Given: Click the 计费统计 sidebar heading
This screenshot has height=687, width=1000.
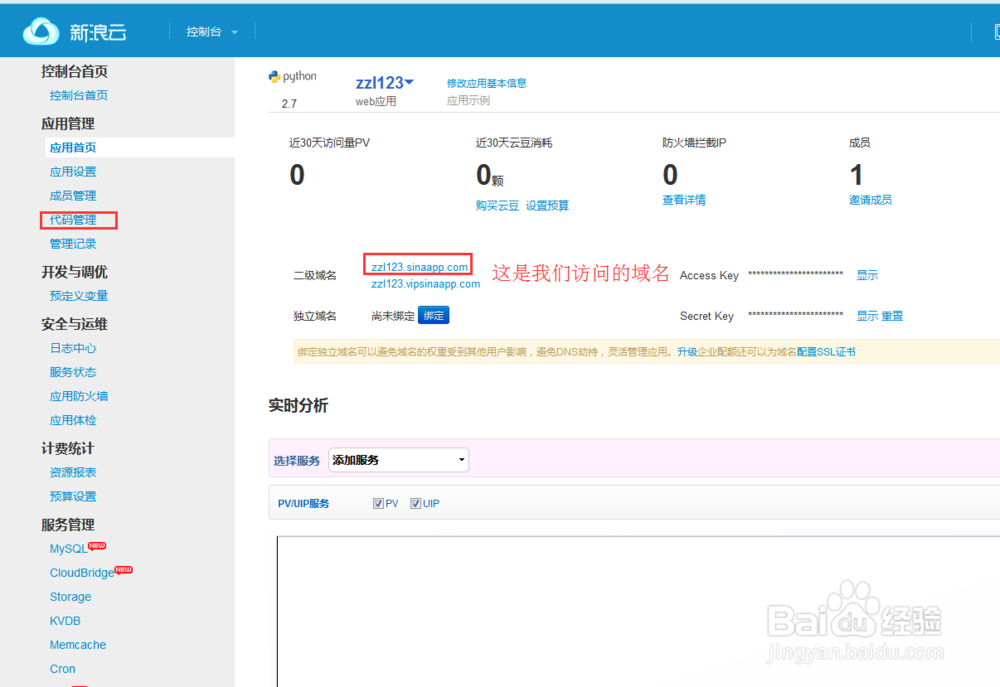Looking at the screenshot, I should pyautogui.click(x=68, y=448).
